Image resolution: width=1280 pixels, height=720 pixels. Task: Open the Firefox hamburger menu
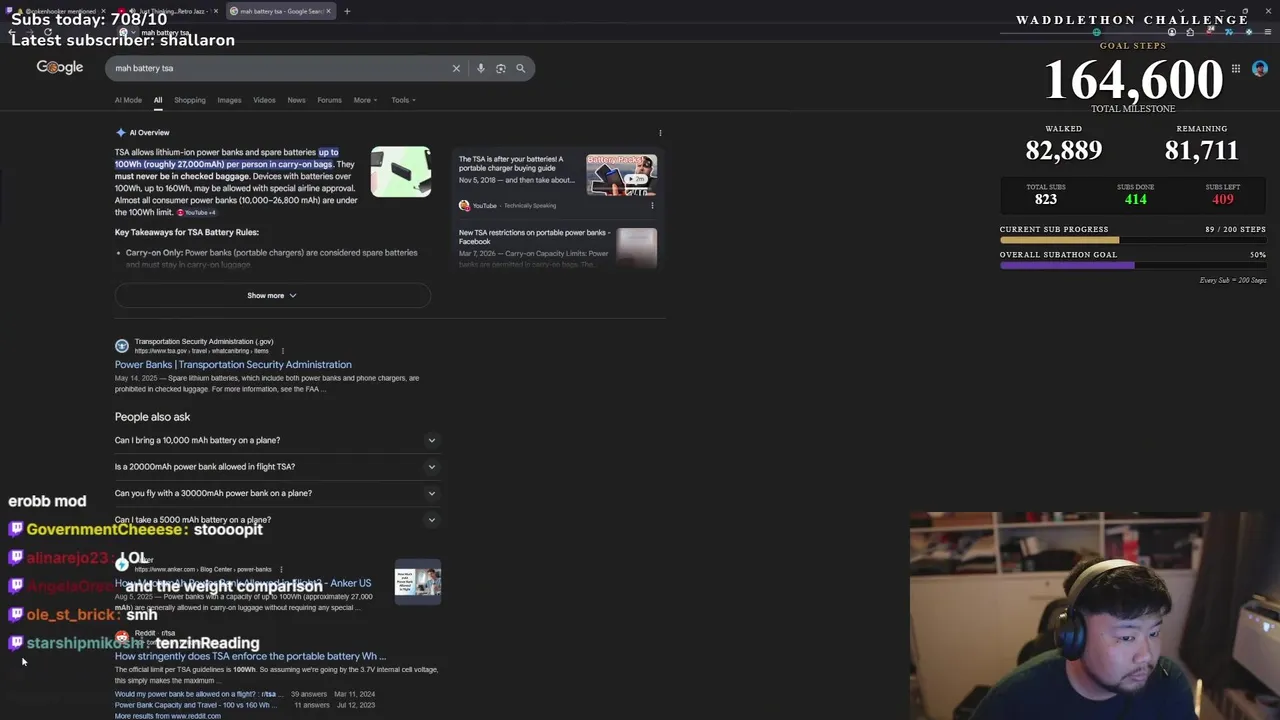coord(1267,32)
